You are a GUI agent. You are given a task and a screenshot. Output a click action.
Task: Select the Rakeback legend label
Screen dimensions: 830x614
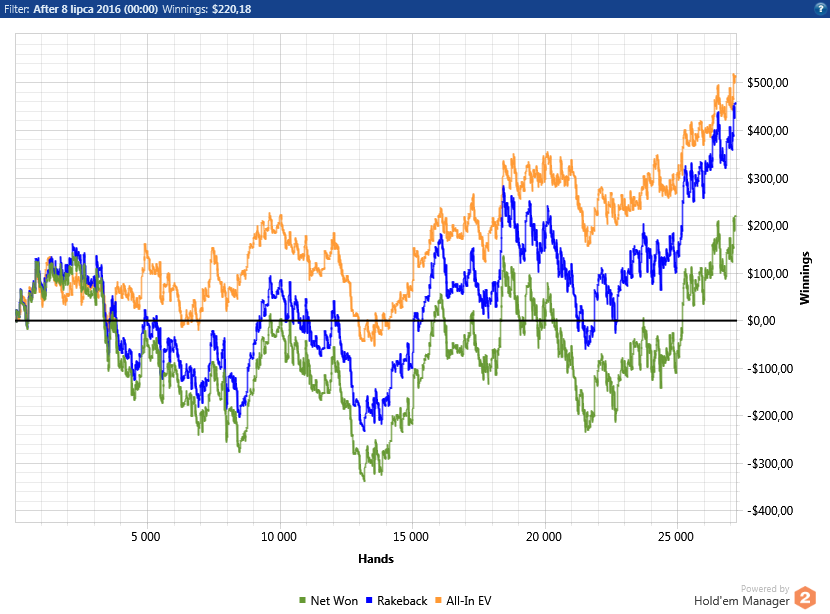point(402,601)
